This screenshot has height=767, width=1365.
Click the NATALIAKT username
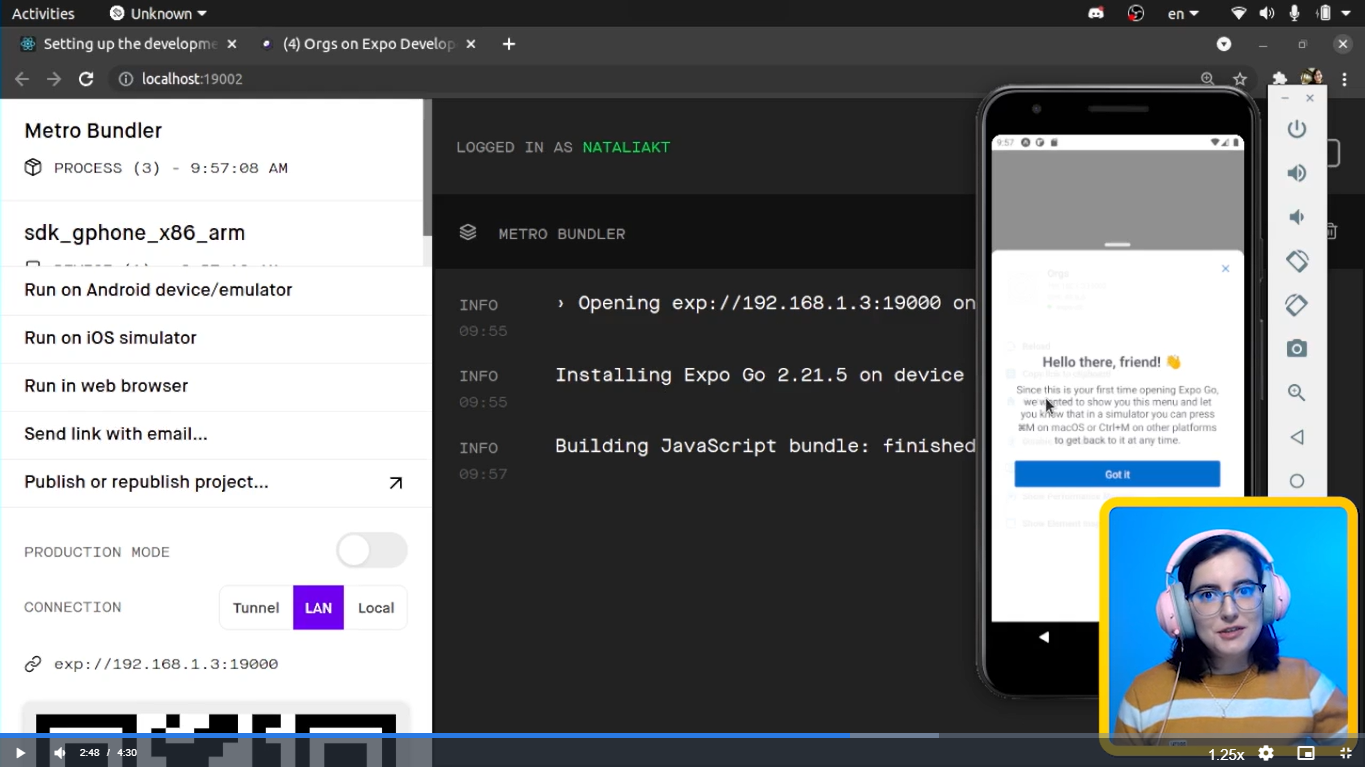point(626,147)
